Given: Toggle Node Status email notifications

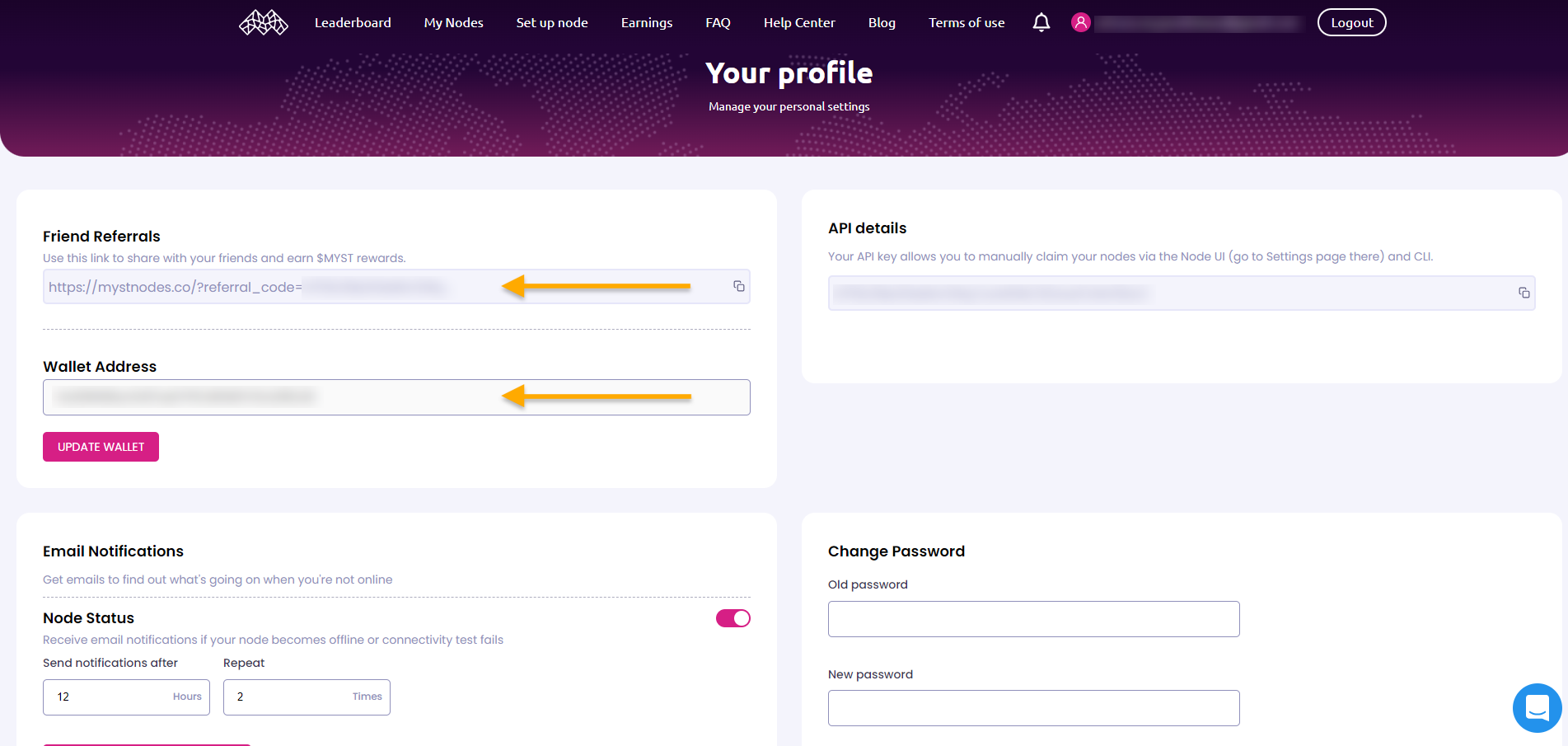Looking at the screenshot, I should pos(733,618).
